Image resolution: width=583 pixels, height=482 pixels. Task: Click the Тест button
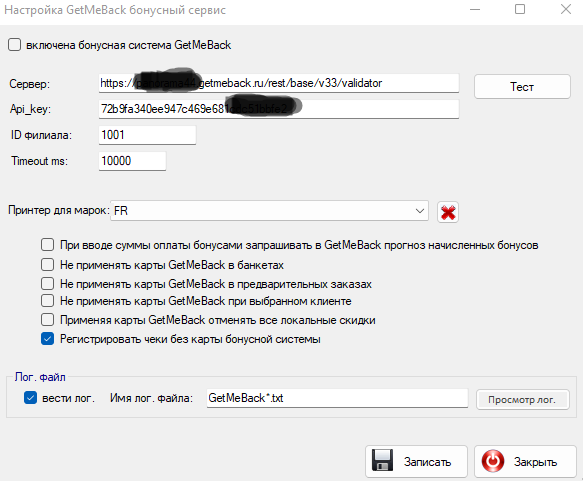pos(522,87)
